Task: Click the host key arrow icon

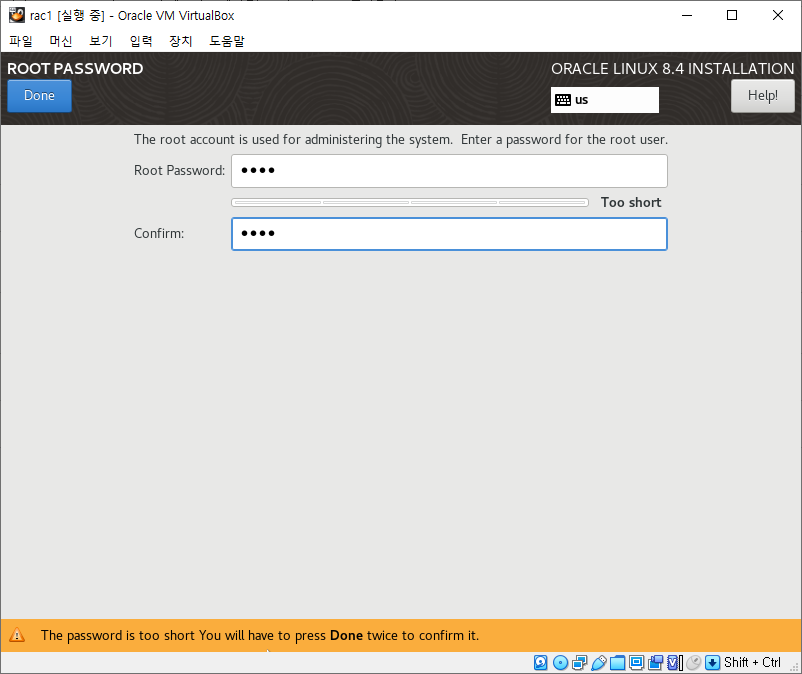Action: [x=712, y=663]
